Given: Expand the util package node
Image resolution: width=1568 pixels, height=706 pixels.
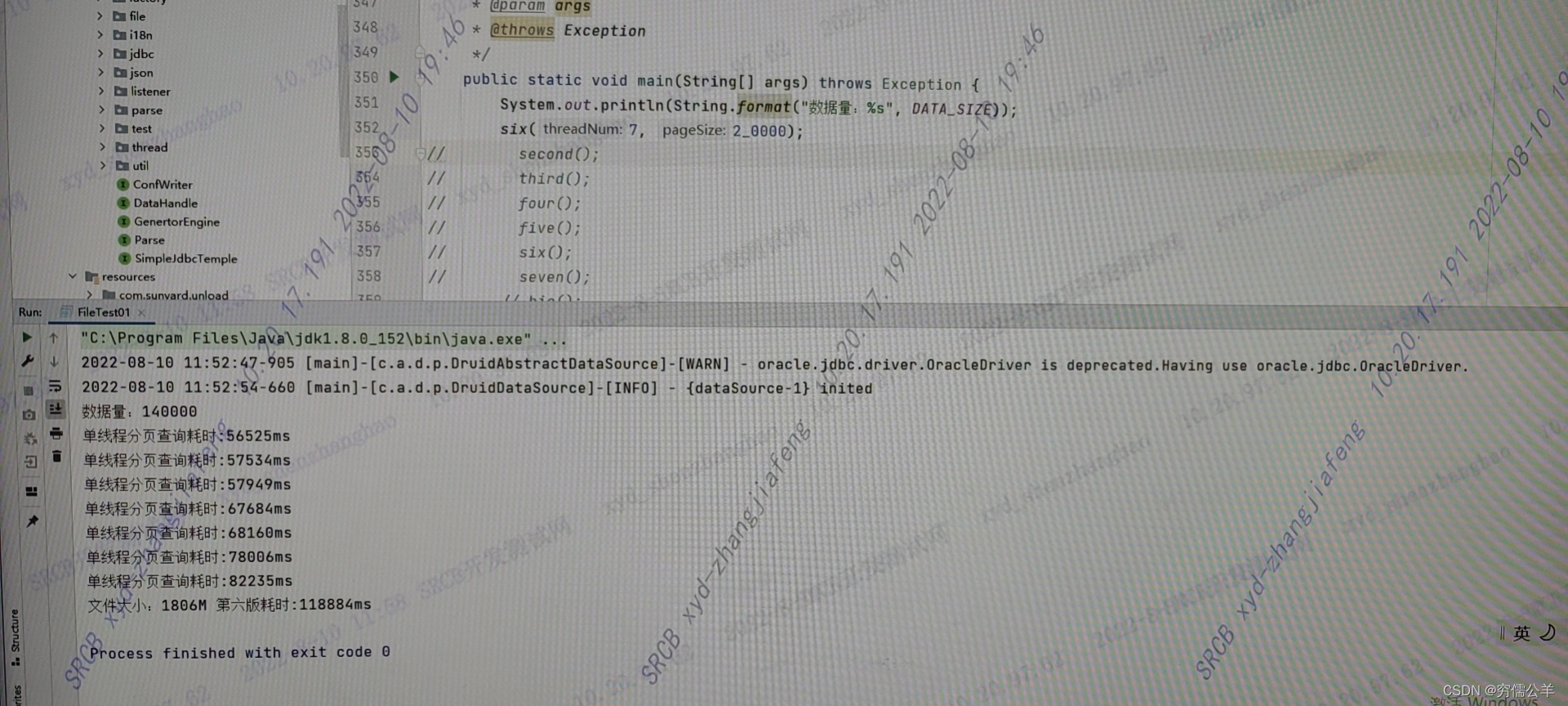Looking at the screenshot, I should tap(103, 165).
